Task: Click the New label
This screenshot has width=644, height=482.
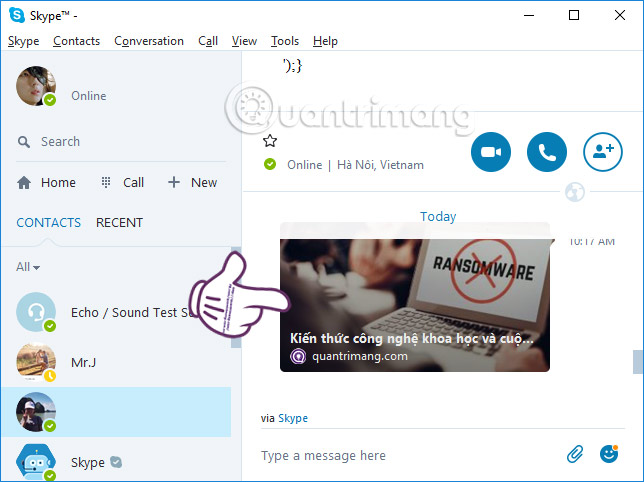Action: [204, 182]
